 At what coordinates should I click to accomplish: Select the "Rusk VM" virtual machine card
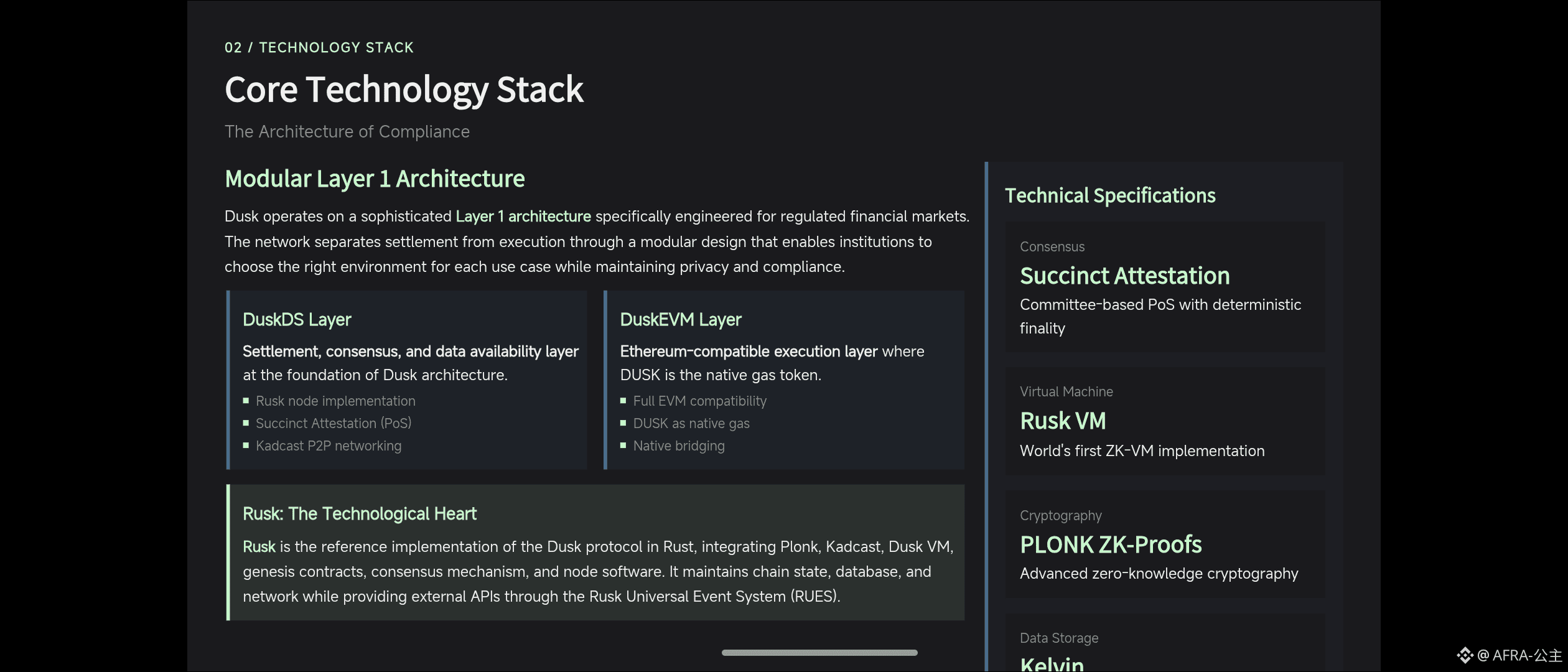tap(1164, 422)
